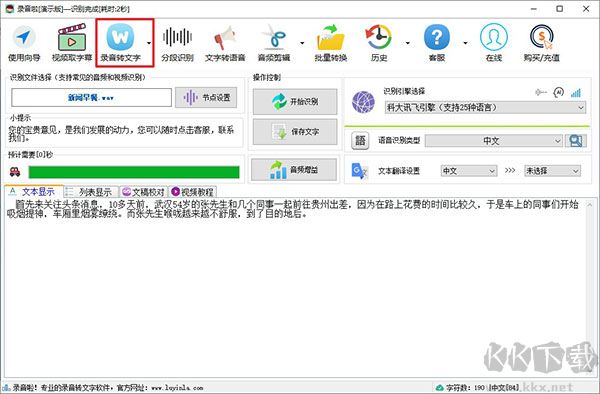Open the 分段识别 waveform tool
Screen dimensions: 600x394
[177, 43]
